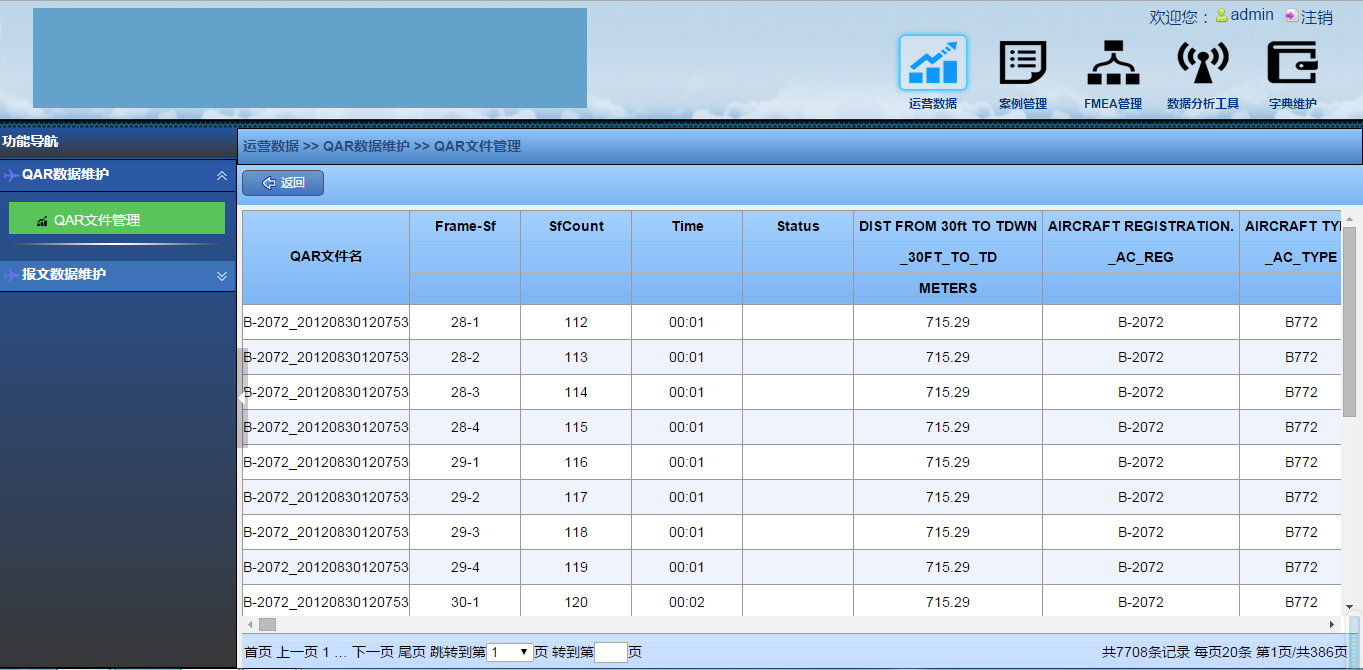The image size is (1363, 670).
Task: Click the 注销 logout icon
Action: point(1291,17)
